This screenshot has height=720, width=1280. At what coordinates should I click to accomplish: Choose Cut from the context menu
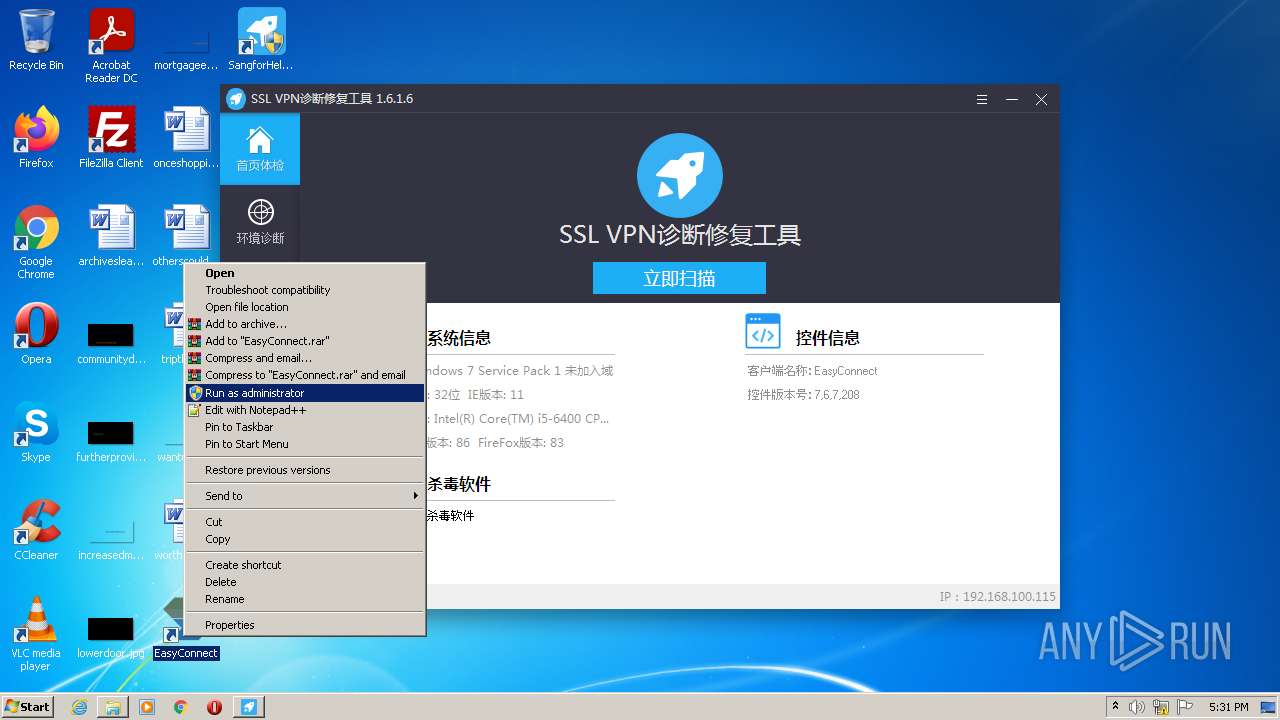point(305,522)
